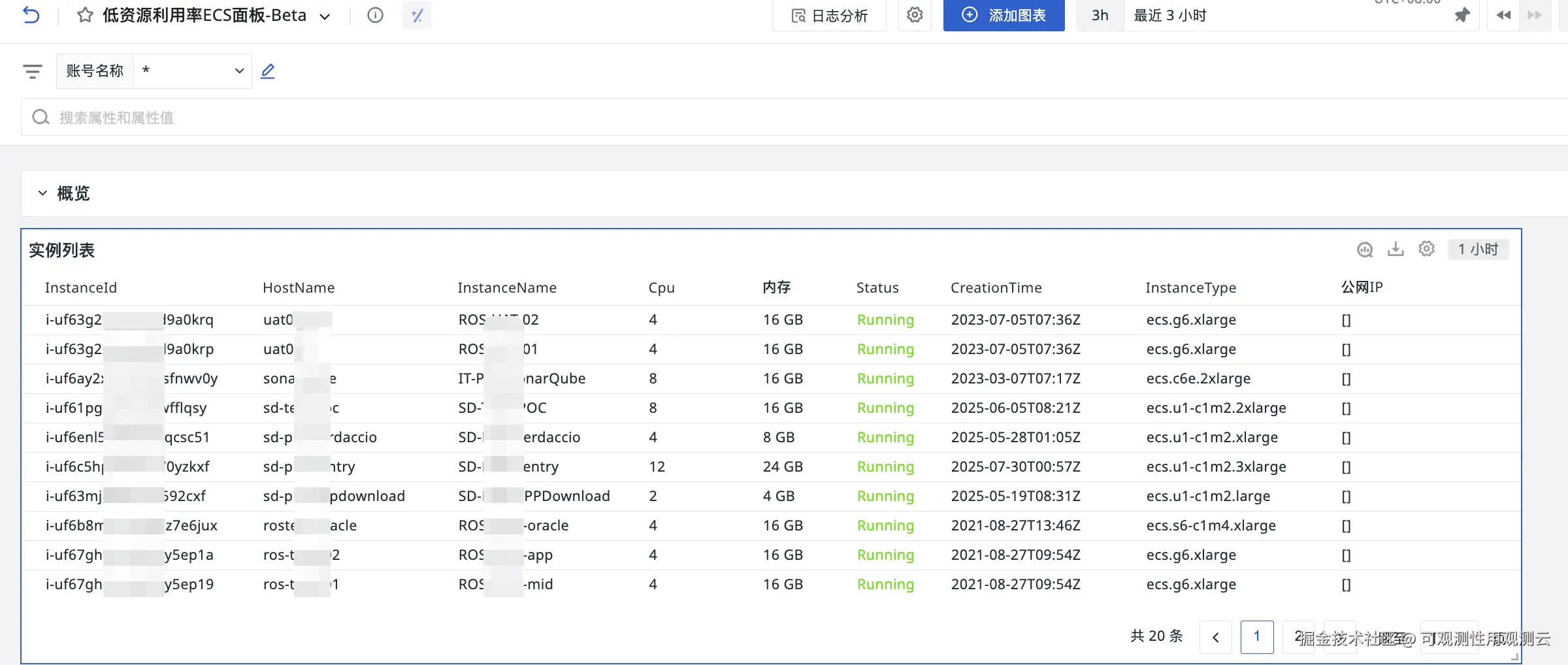Viewport: 1568px width, 665px height.
Task: Click the 添加图表 button
Action: click(1004, 15)
